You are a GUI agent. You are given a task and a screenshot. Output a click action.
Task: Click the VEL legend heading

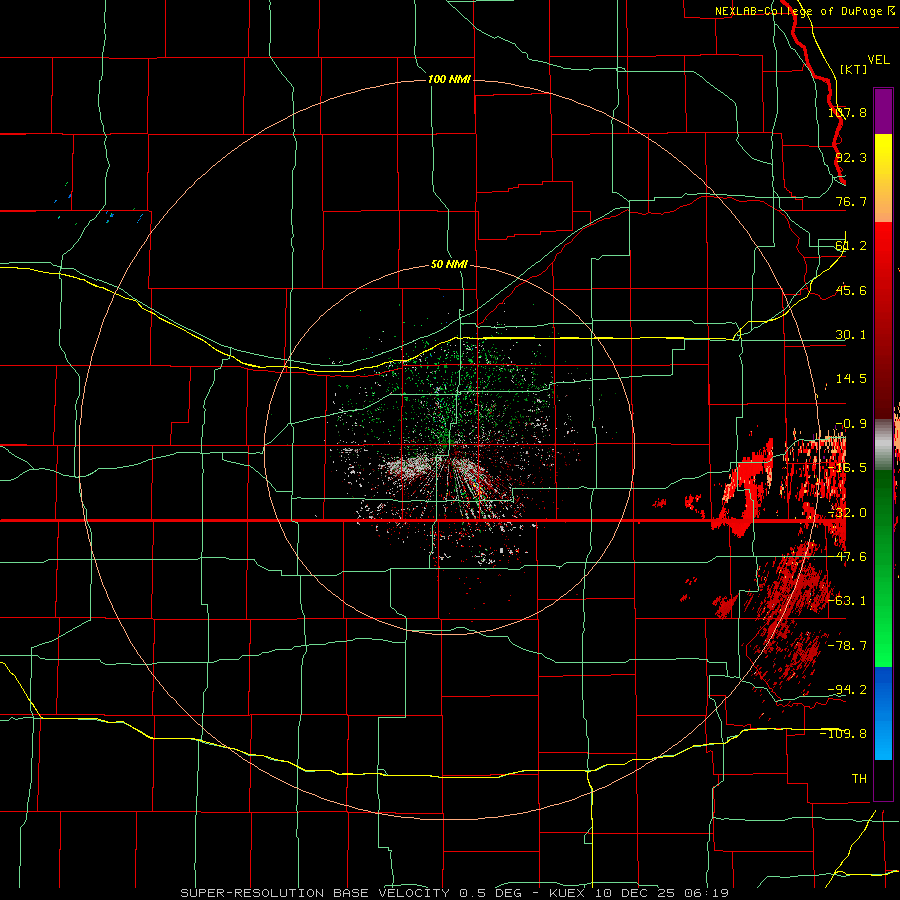pos(878,59)
